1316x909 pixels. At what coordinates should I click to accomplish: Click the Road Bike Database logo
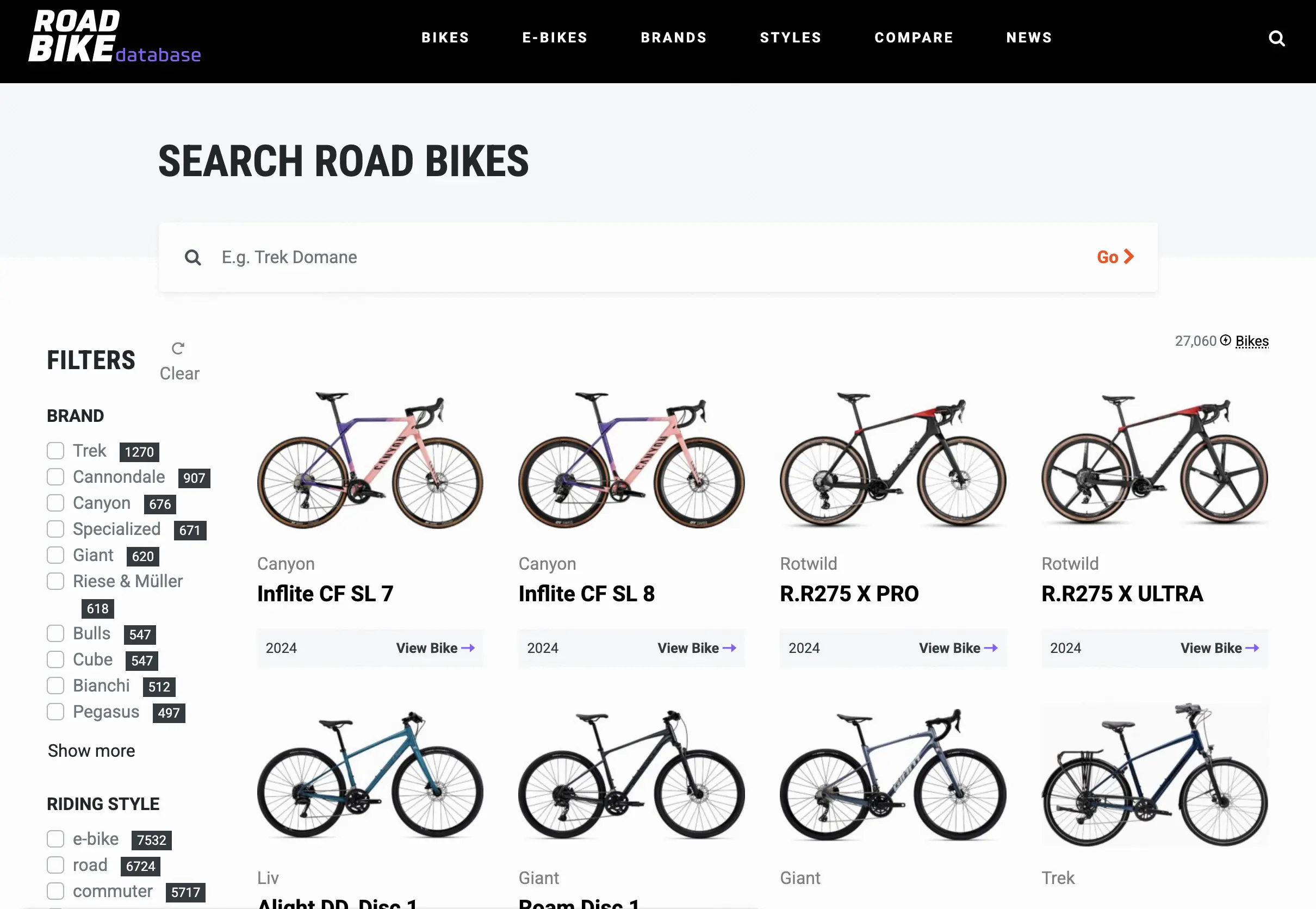click(115, 37)
